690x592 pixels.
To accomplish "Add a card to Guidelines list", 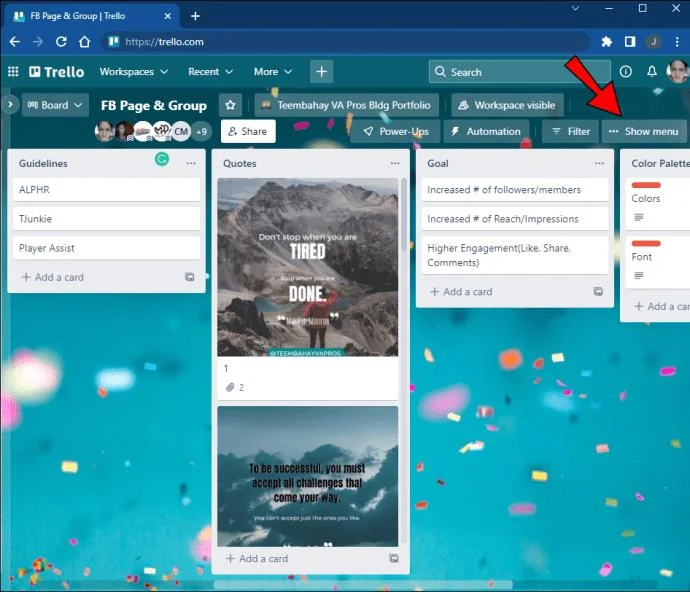I will [53, 277].
